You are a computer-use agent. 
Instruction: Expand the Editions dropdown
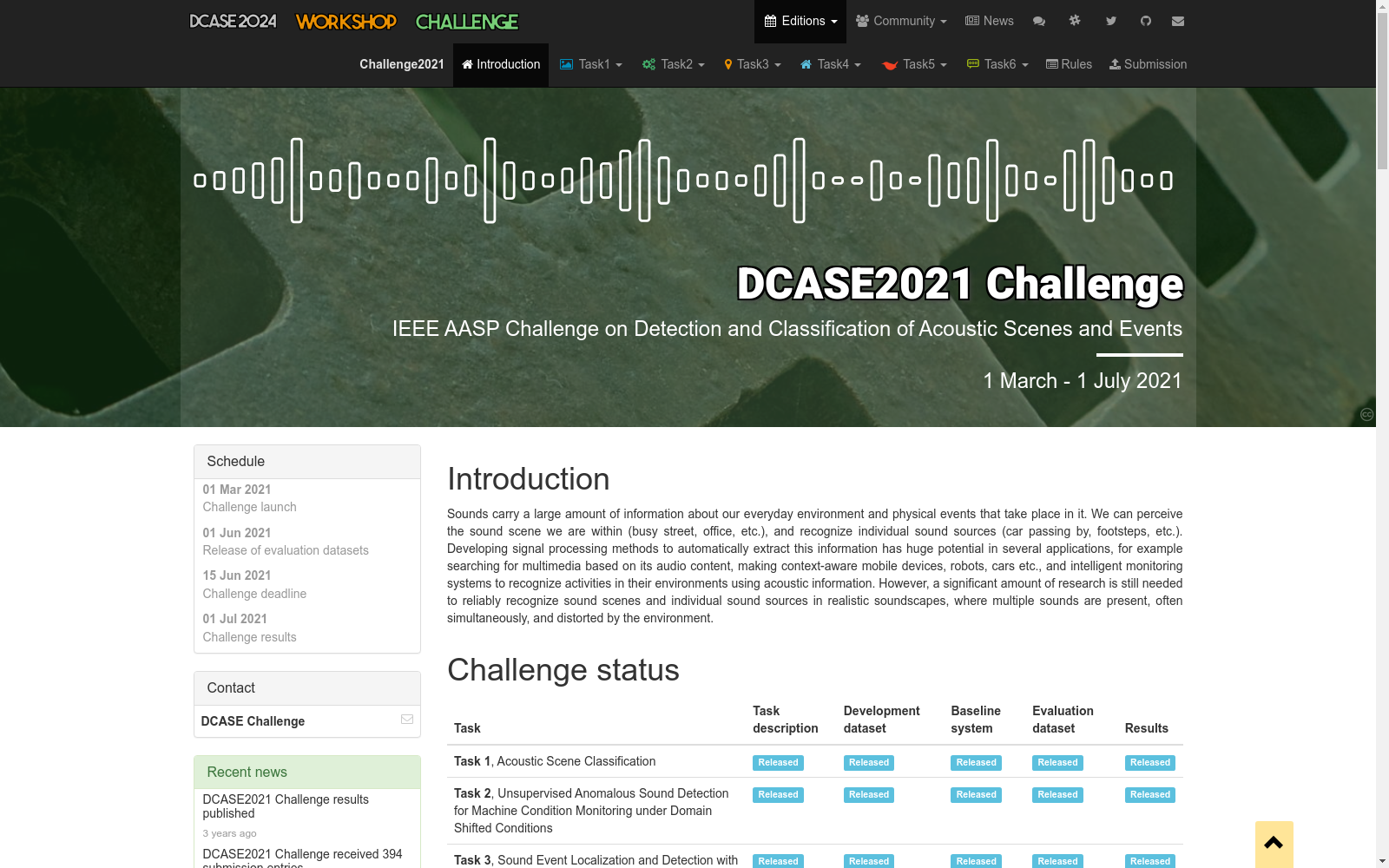800,21
